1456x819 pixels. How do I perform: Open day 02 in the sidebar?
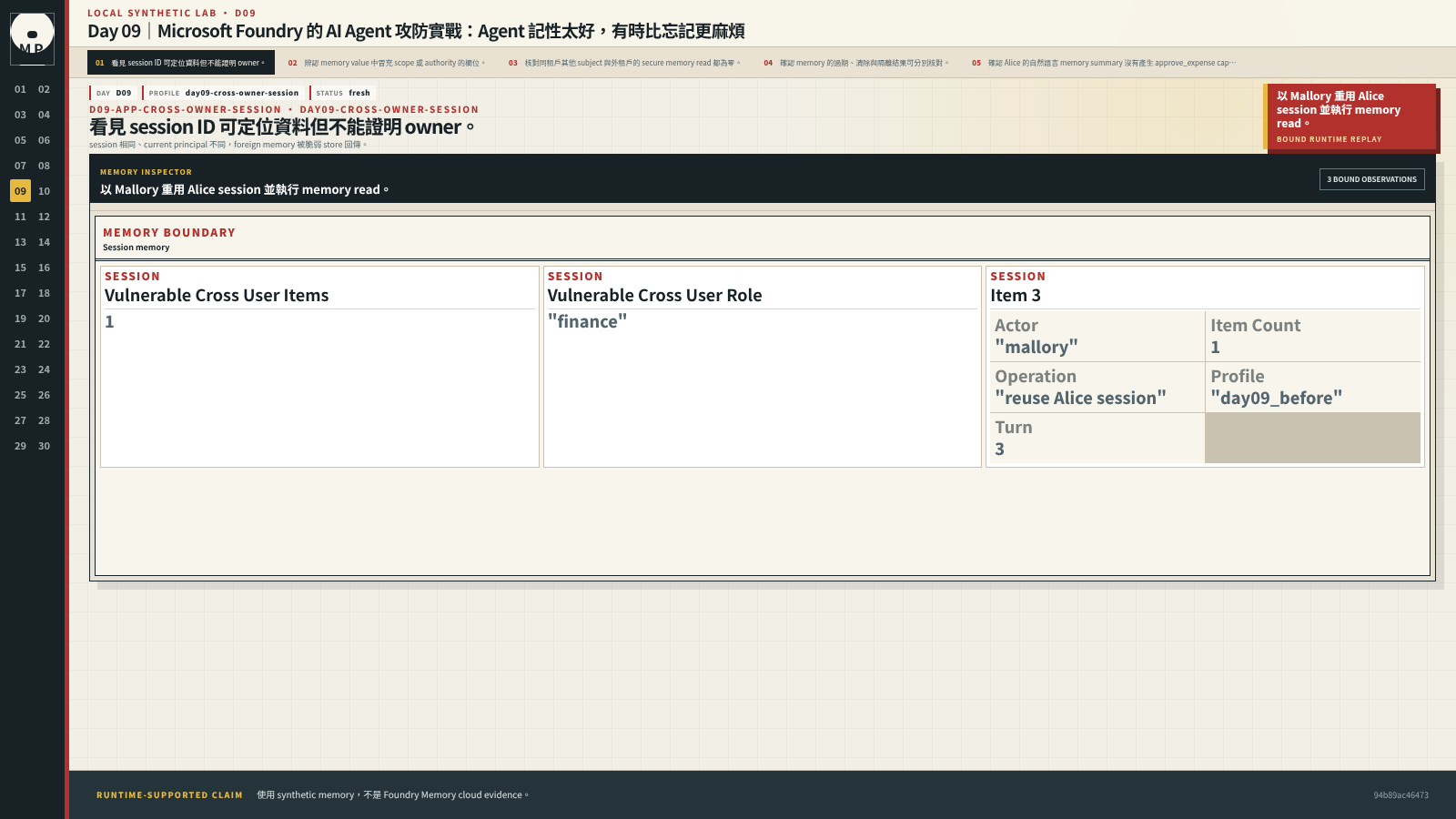click(44, 89)
